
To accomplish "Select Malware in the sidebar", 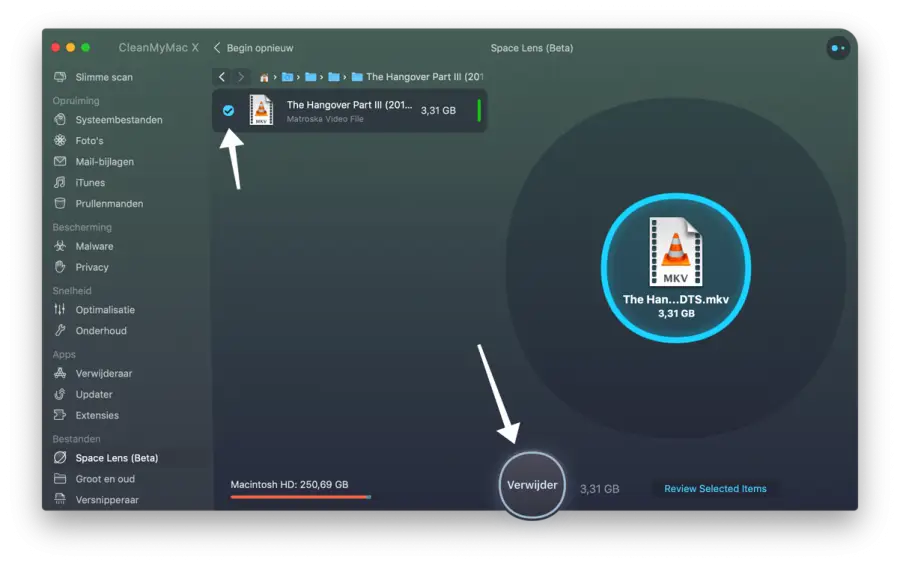I will click(x=94, y=246).
